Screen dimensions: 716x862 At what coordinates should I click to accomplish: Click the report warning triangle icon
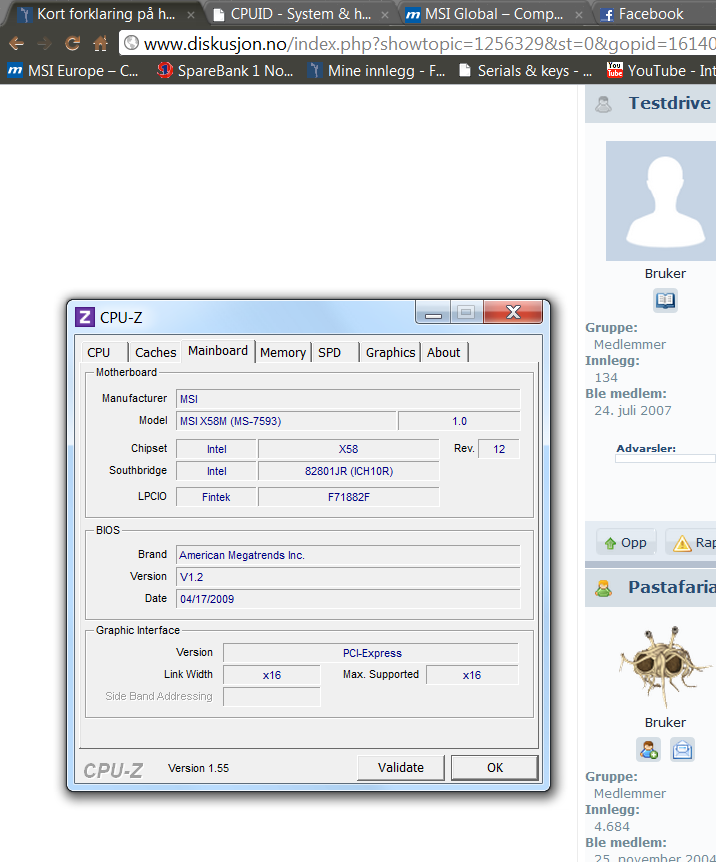coord(682,543)
